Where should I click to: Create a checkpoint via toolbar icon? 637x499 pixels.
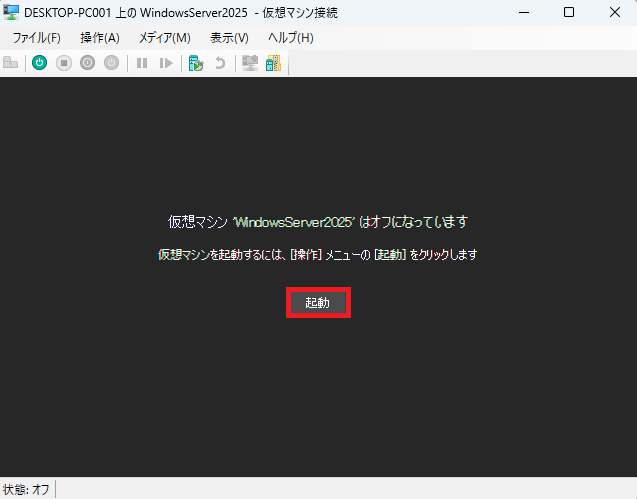coord(196,63)
